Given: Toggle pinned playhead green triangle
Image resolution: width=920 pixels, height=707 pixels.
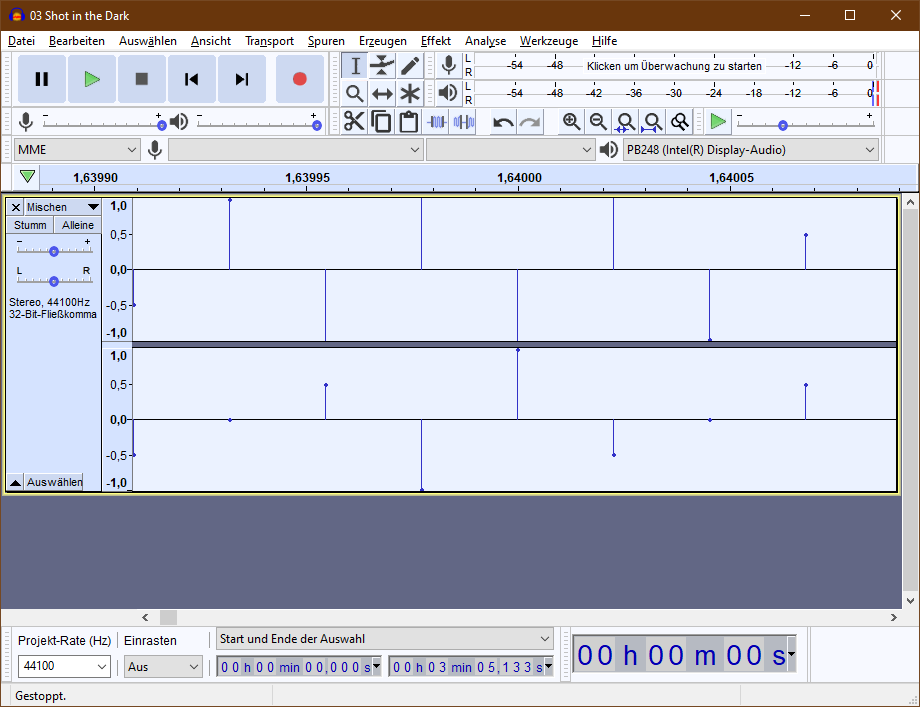Looking at the screenshot, I should coord(28,177).
